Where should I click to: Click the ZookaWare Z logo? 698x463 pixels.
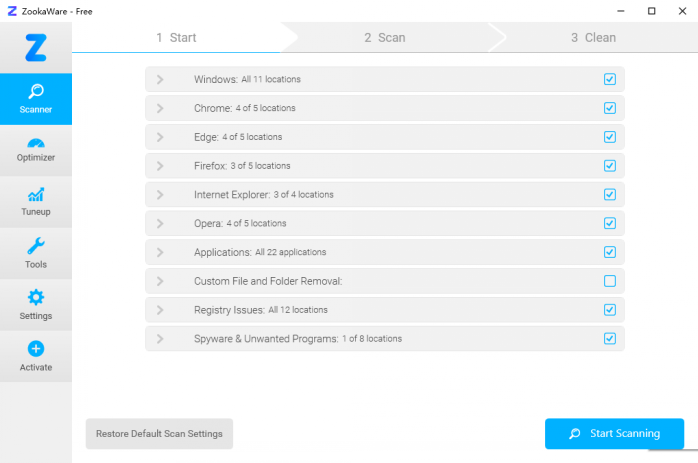(x=36, y=46)
